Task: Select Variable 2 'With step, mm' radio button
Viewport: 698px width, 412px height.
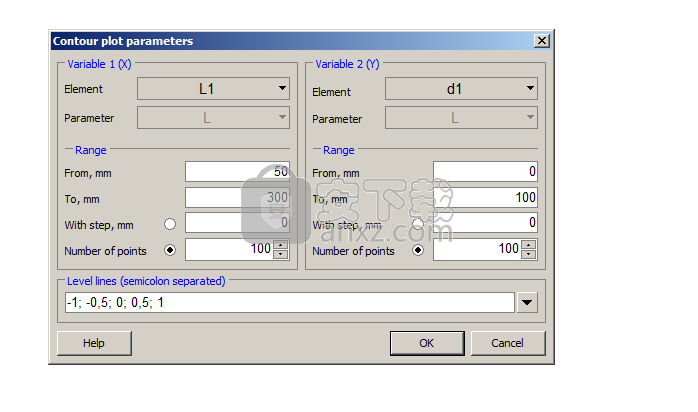Action: [x=417, y=224]
